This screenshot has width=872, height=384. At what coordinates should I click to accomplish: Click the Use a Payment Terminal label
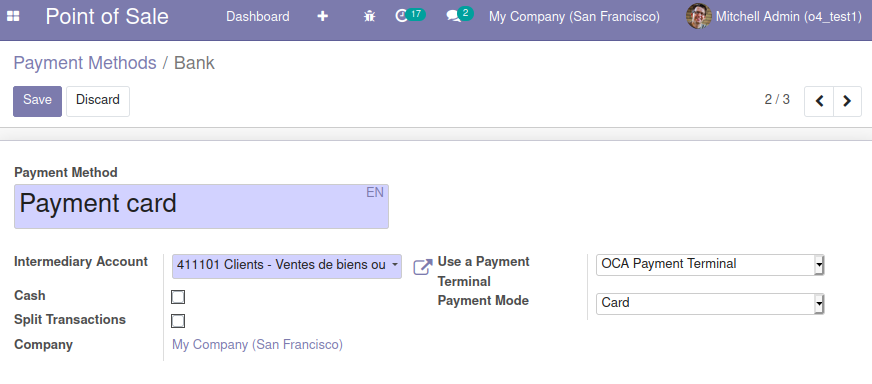[x=483, y=271]
